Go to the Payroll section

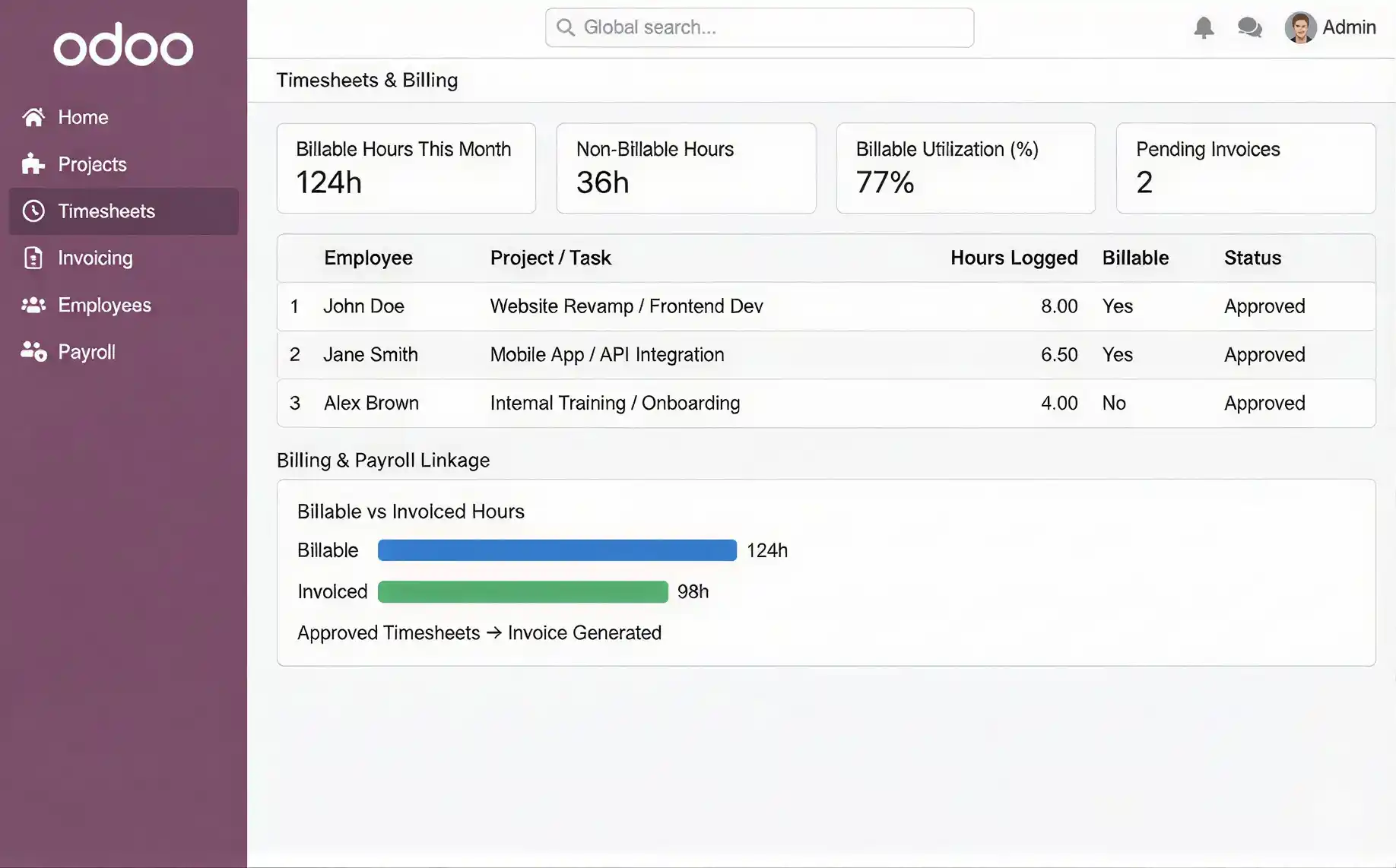point(86,351)
